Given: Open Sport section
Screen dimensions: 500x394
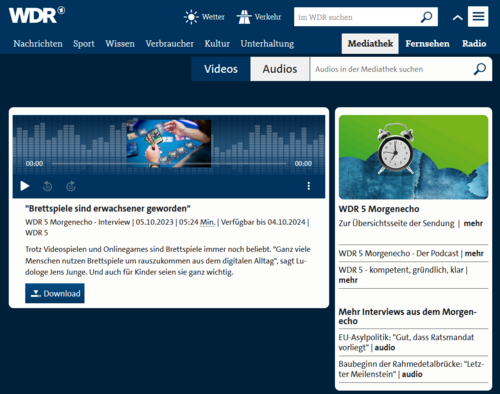Looking at the screenshot, I should pos(84,44).
